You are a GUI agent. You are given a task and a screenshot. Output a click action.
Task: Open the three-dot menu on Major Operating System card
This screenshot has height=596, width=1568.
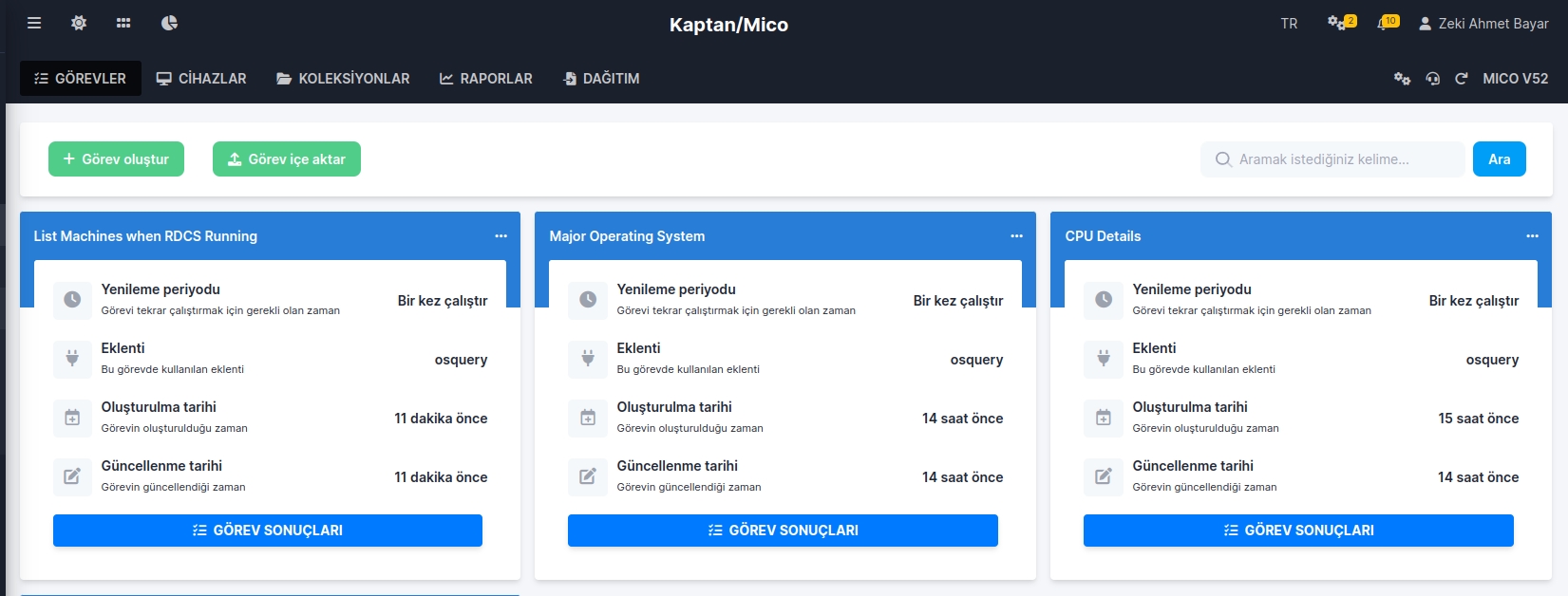coord(1016,236)
